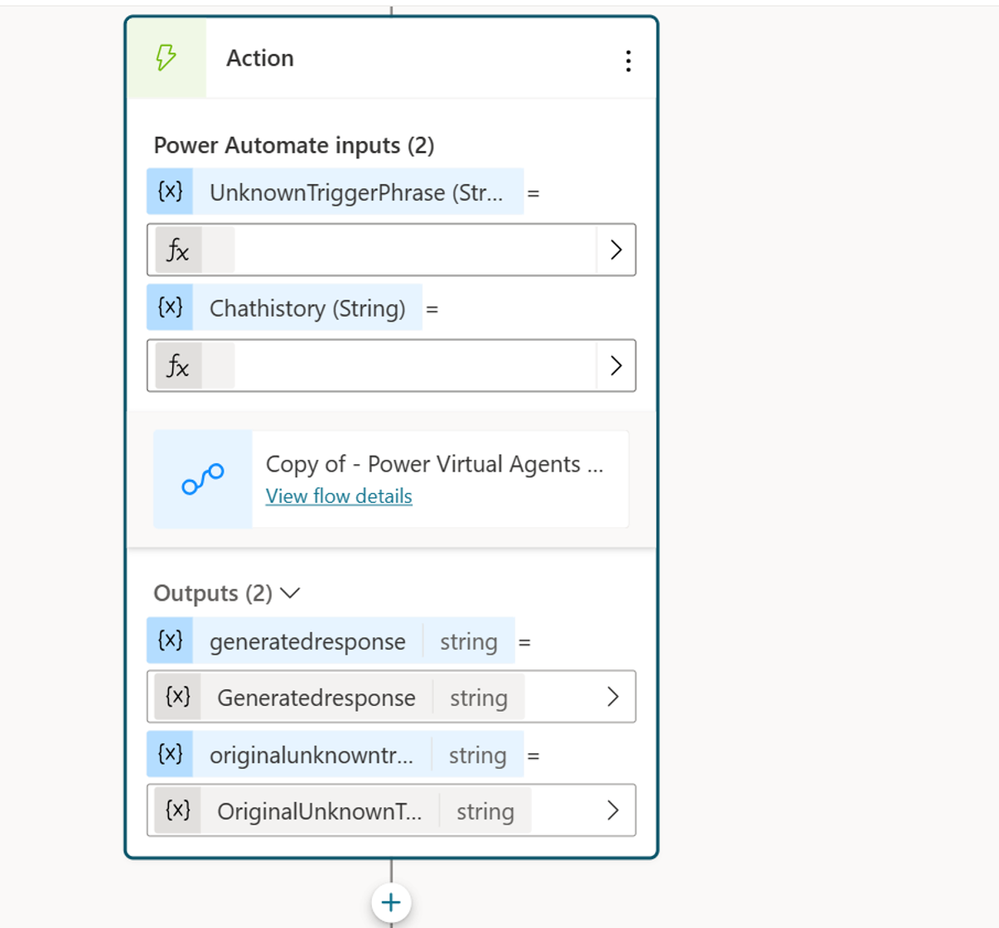
Task: Open View flow details link
Action: pos(339,496)
